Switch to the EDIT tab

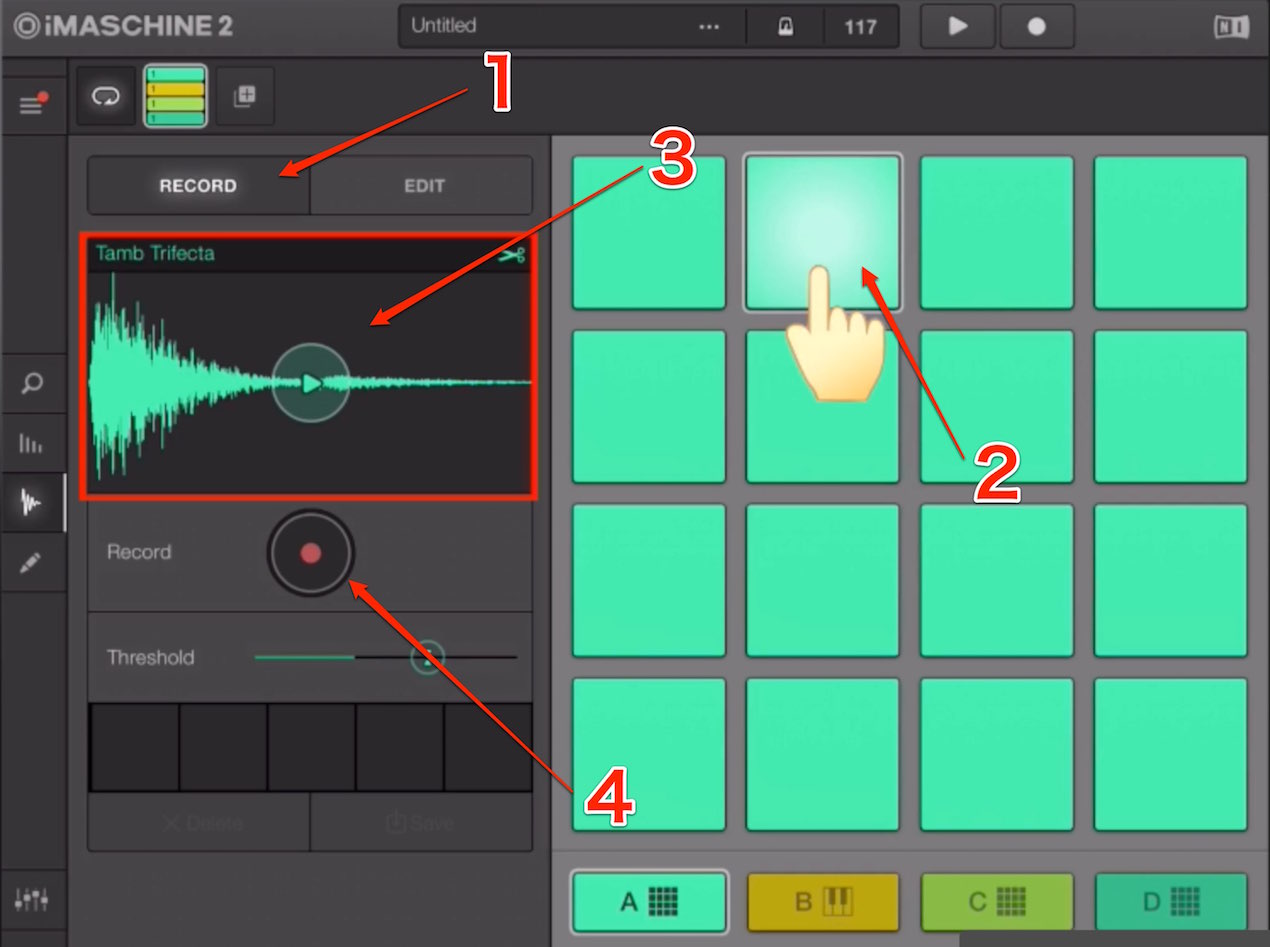pos(423,185)
